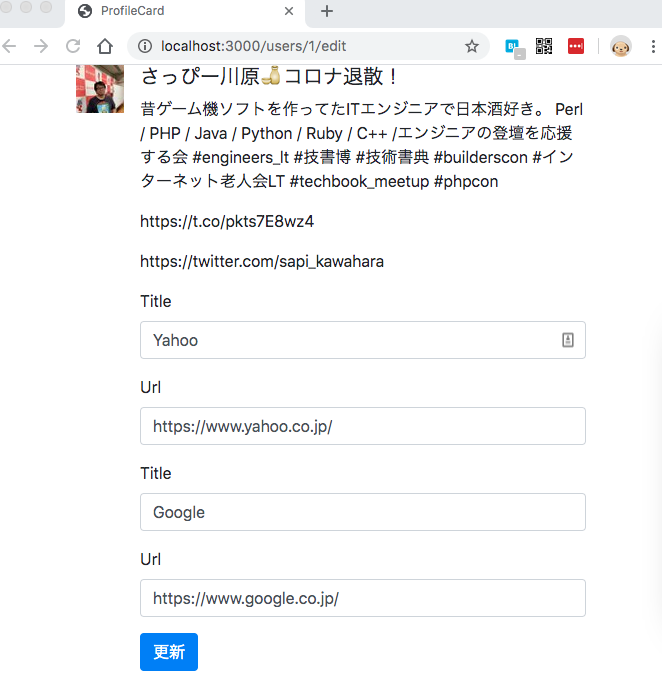Open the red password manager extension
The width and height of the screenshot is (662, 679).
pyautogui.click(x=576, y=46)
